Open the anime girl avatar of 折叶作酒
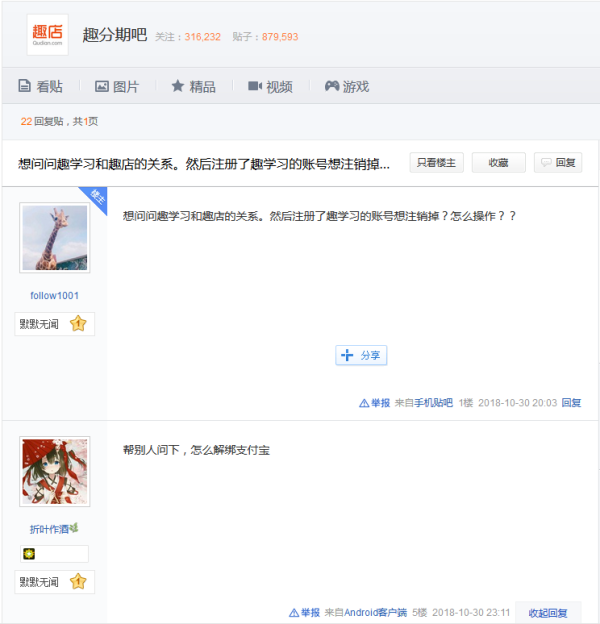 tap(55, 472)
